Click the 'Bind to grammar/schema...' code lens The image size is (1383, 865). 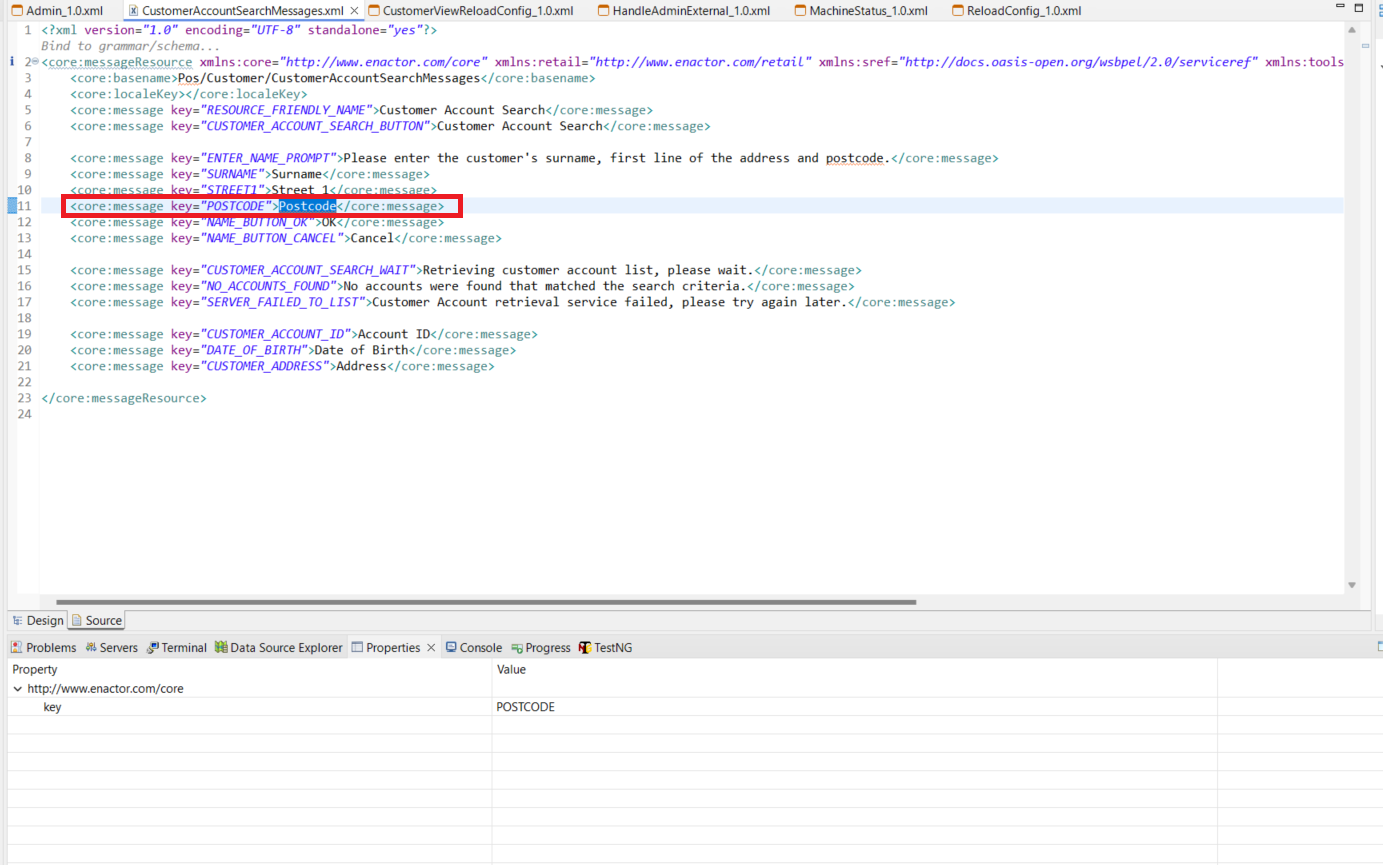131,46
